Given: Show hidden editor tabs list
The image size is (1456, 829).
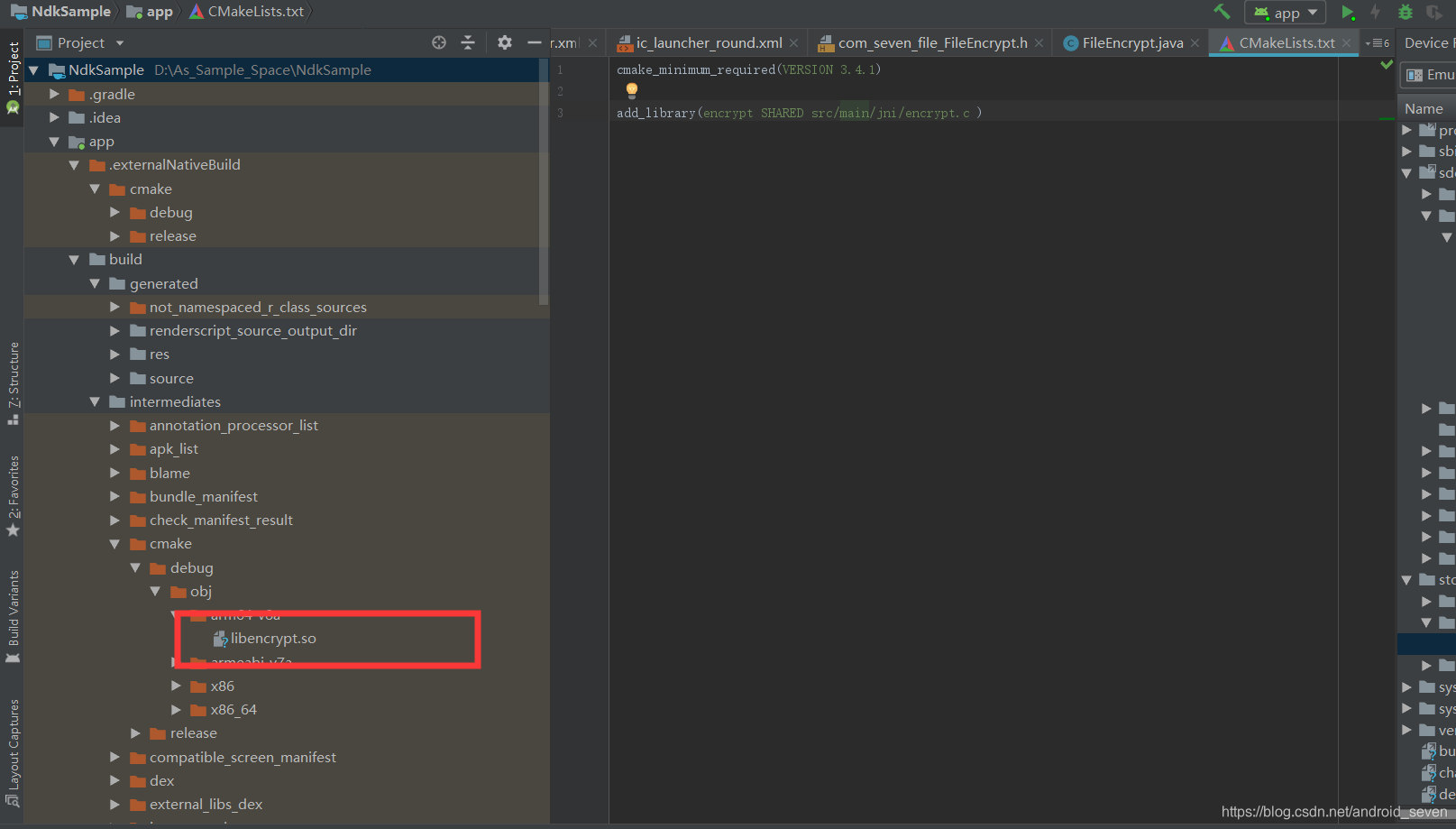Looking at the screenshot, I should point(1378,43).
